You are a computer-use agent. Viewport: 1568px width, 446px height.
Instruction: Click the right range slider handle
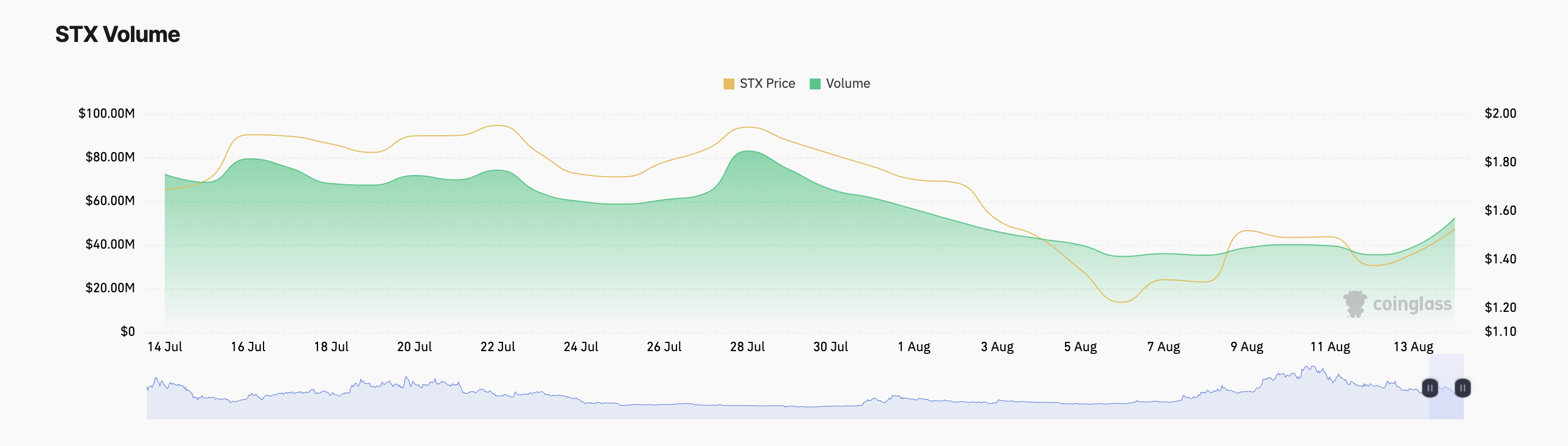click(x=1463, y=388)
